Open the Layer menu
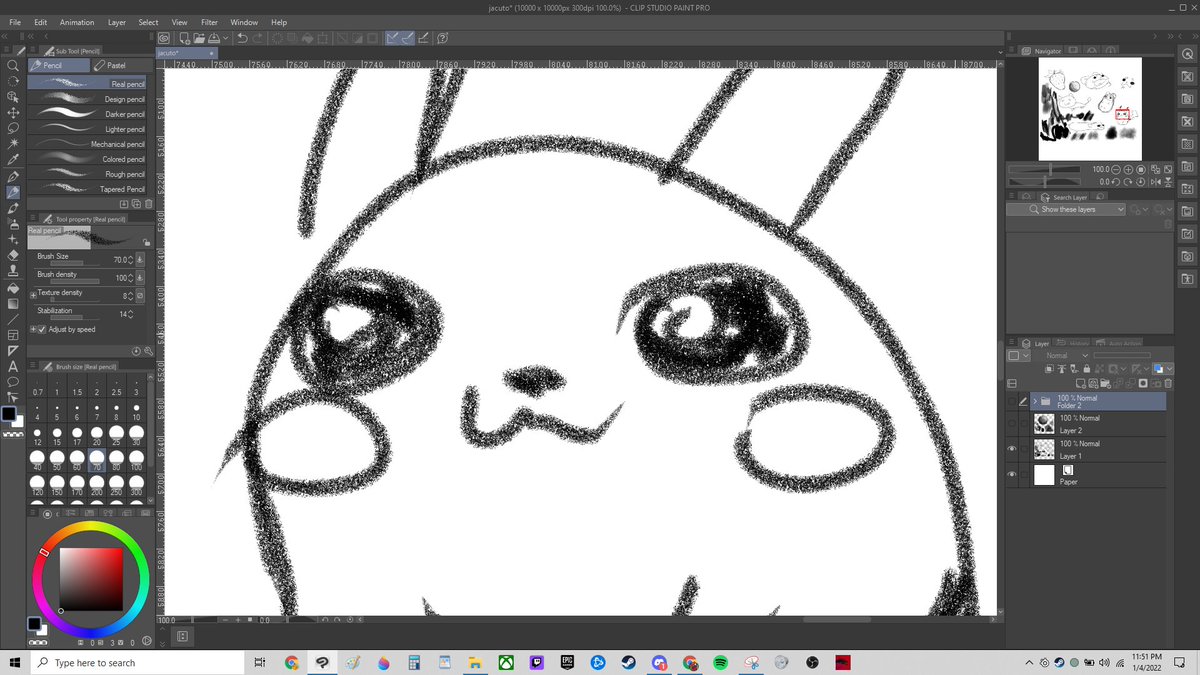The width and height of the screenshot is (1200, 675). pos(117,22)
